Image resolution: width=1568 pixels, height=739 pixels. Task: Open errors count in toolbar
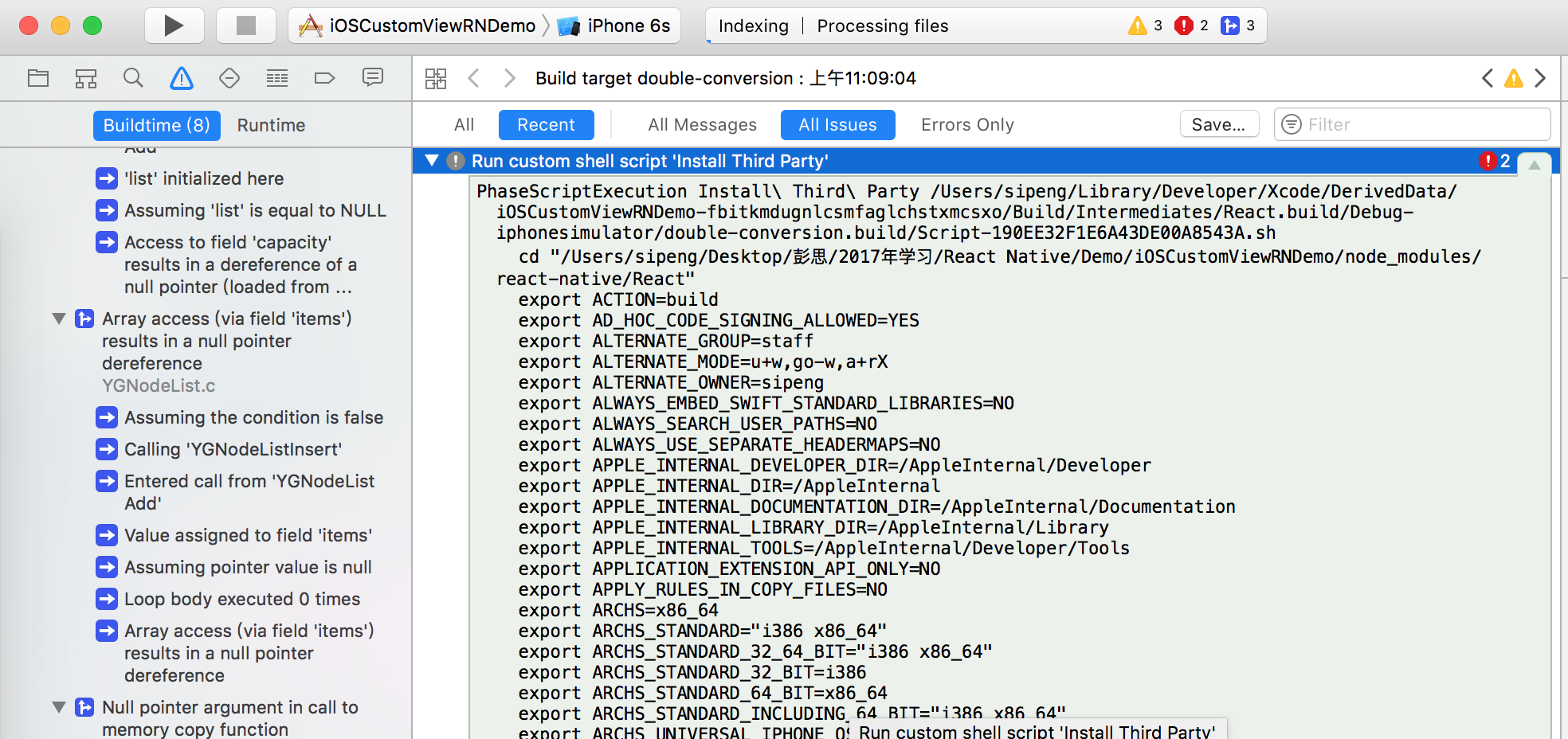coord(1192,25)
